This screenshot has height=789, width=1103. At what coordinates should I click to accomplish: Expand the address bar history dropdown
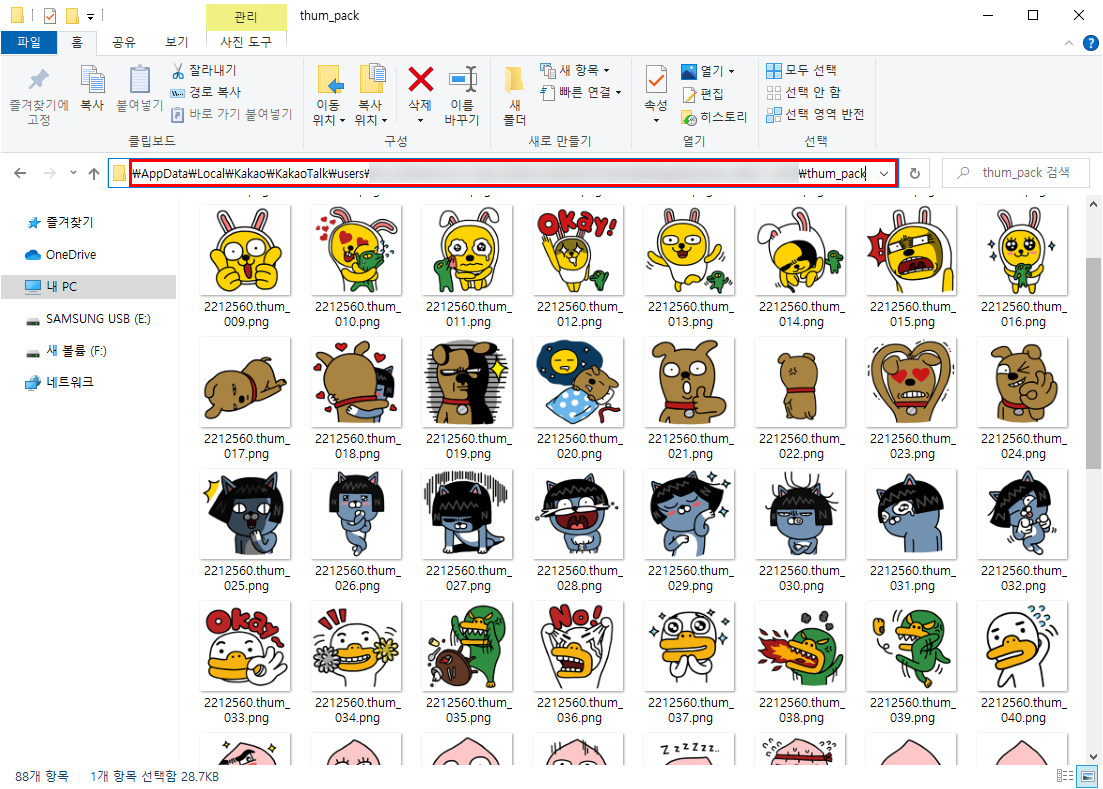884,173
